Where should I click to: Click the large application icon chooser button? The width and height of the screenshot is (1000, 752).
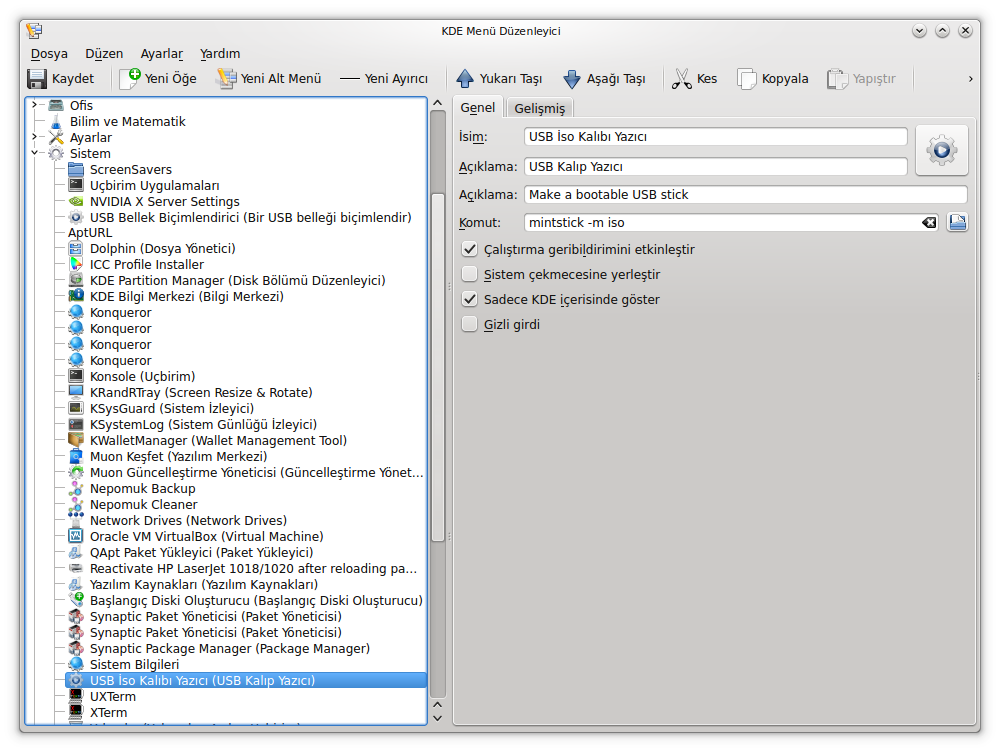coord(941,150)
